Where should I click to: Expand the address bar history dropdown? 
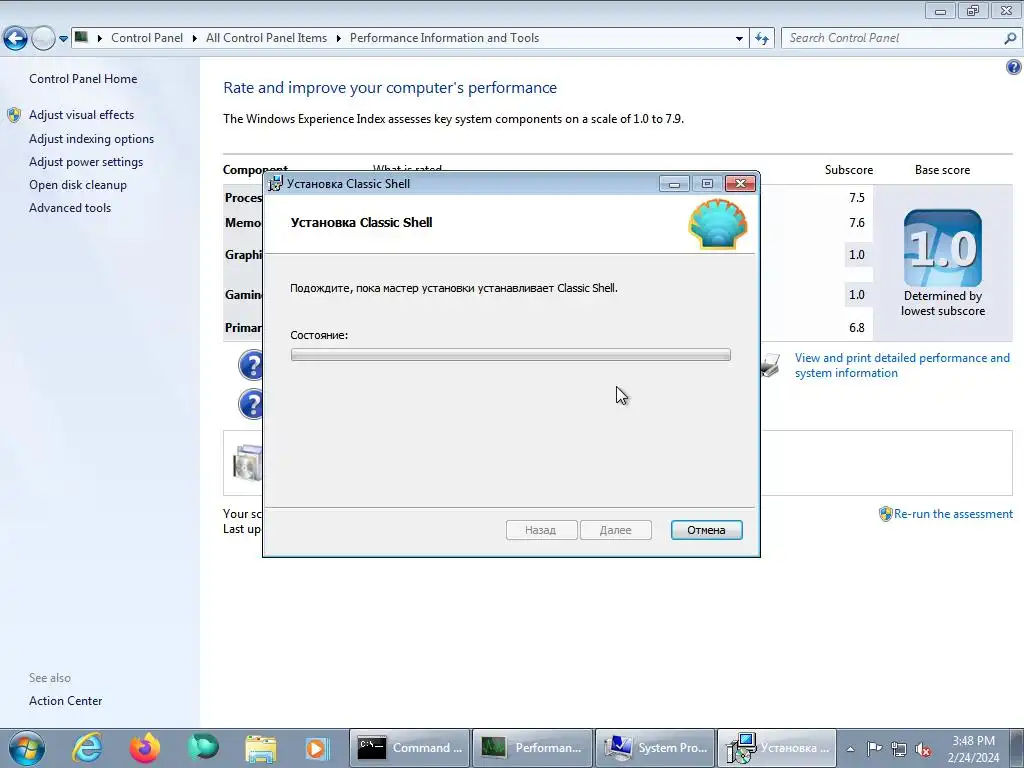[x=739, y=39]
